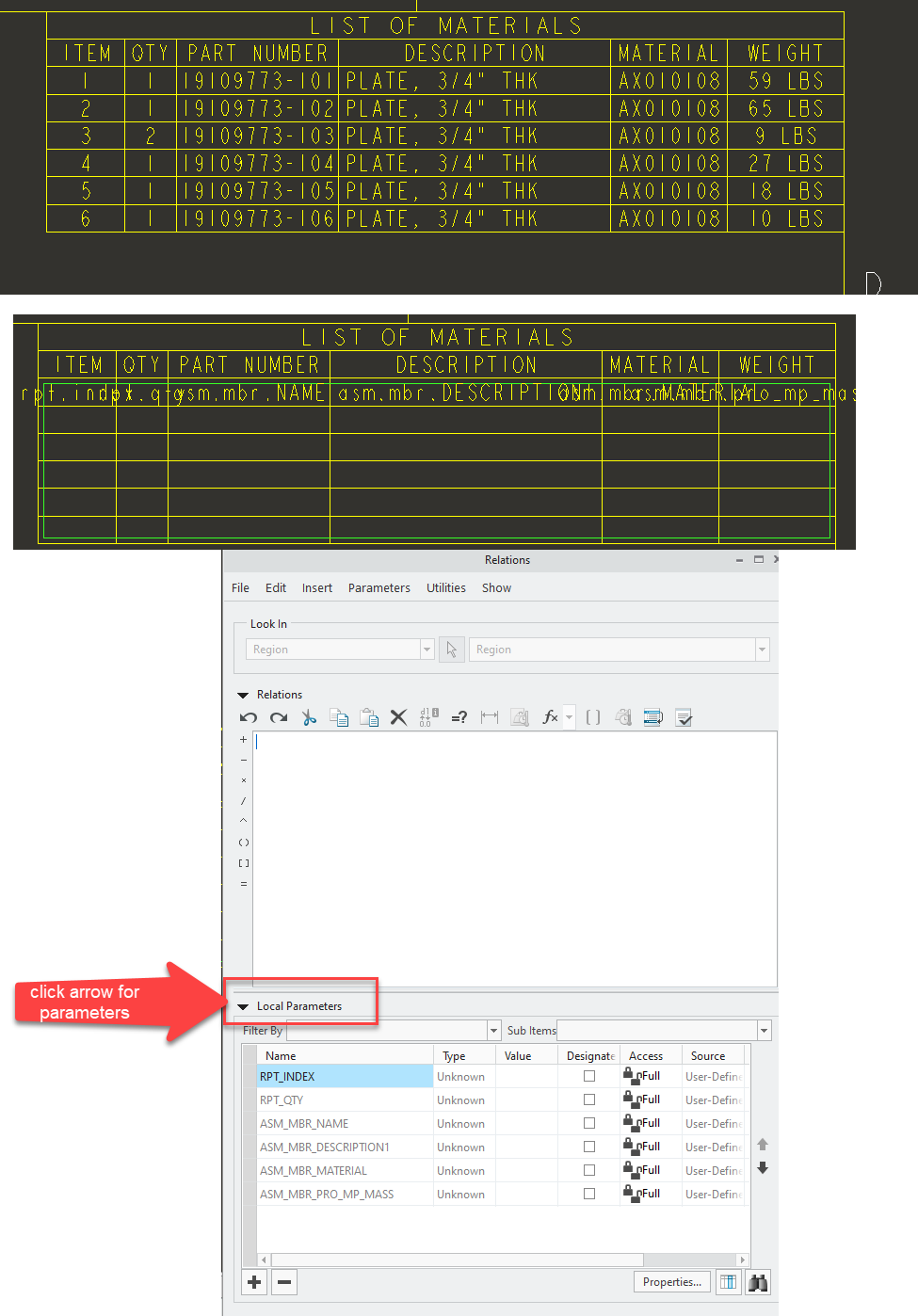Move parameter up using the up arrow
Image resolution: width=918 pixels, height=1316 pixels.
[763, 1145]
